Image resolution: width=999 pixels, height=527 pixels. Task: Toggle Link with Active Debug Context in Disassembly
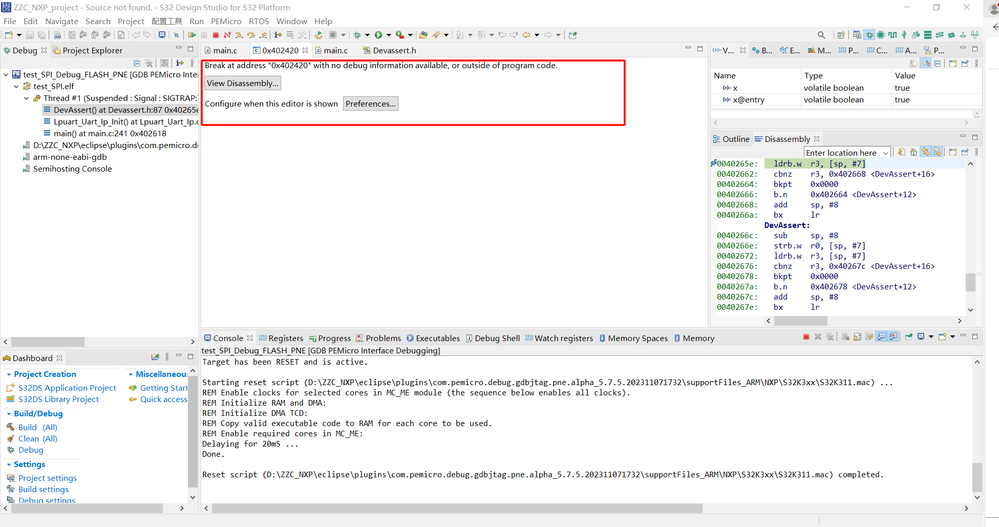click(926, 152)
